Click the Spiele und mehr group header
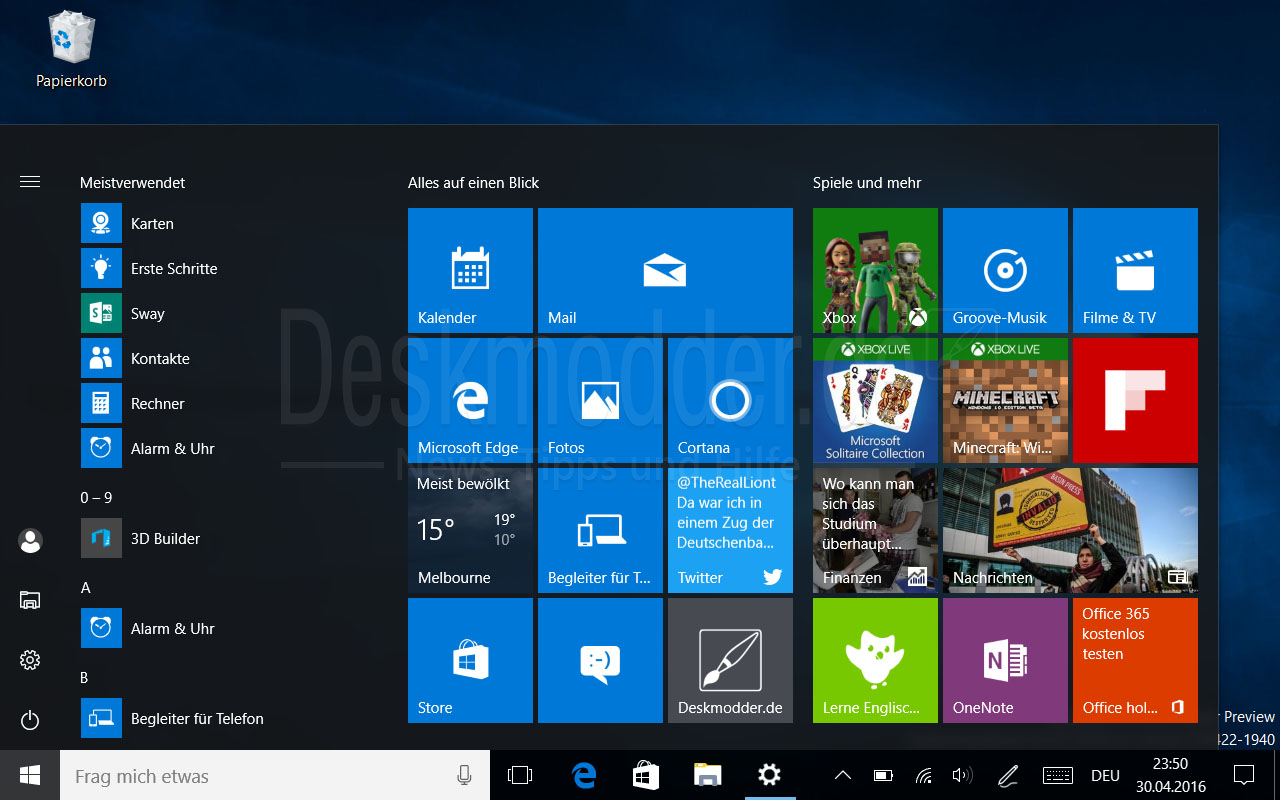Screen dimensions: 1280x800 point(867,183)
